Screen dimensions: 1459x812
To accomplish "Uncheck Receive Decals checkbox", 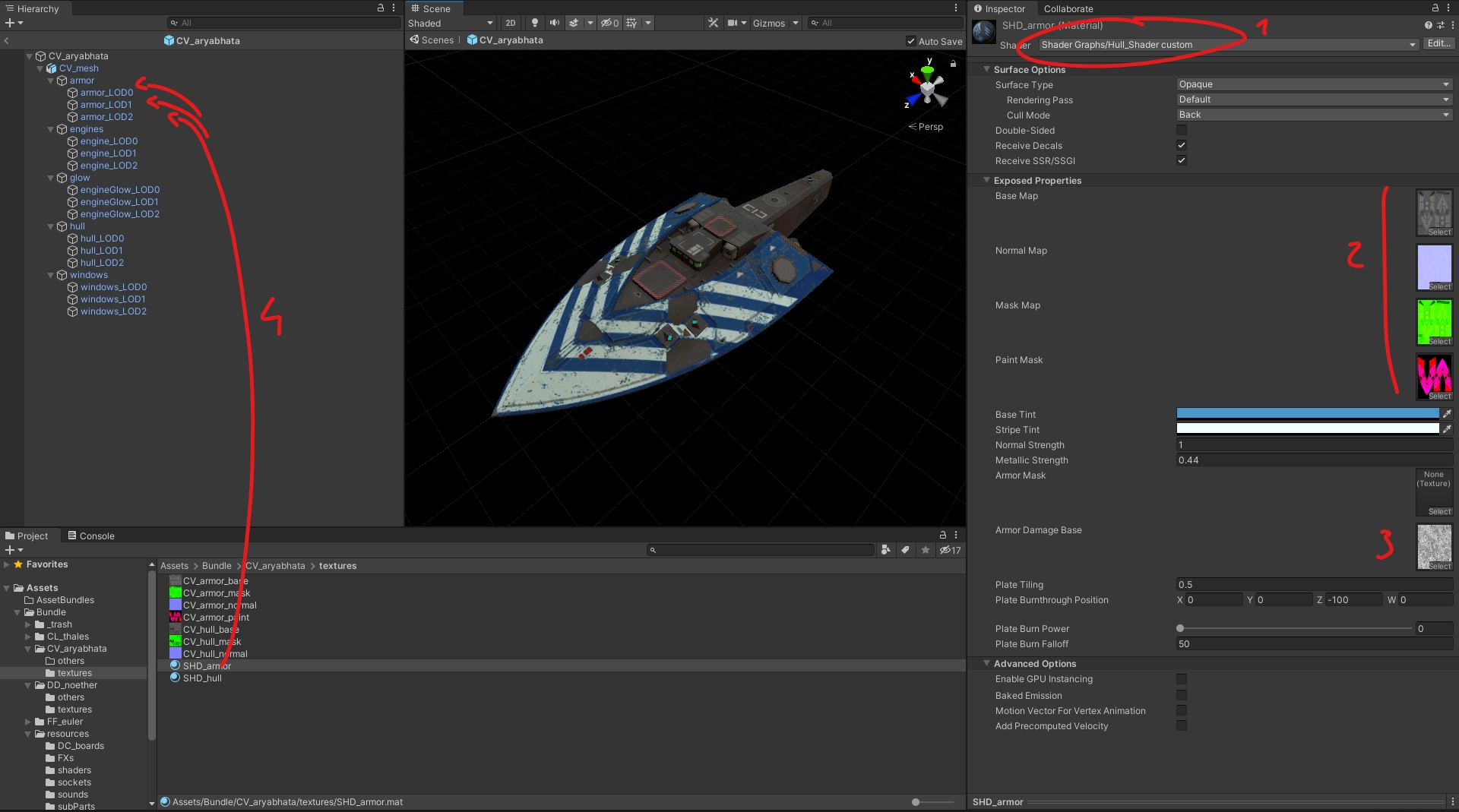I will [x=1182, y=145].
